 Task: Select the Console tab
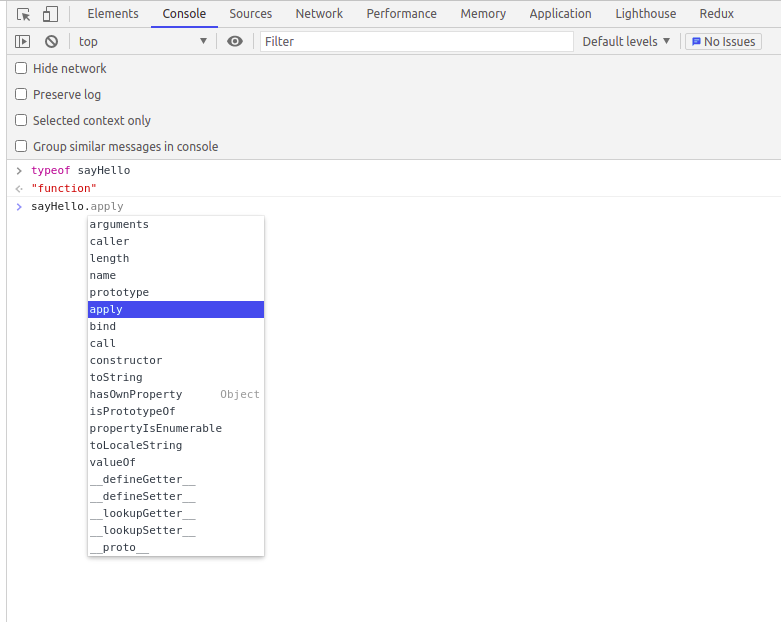tap(184, 13)
